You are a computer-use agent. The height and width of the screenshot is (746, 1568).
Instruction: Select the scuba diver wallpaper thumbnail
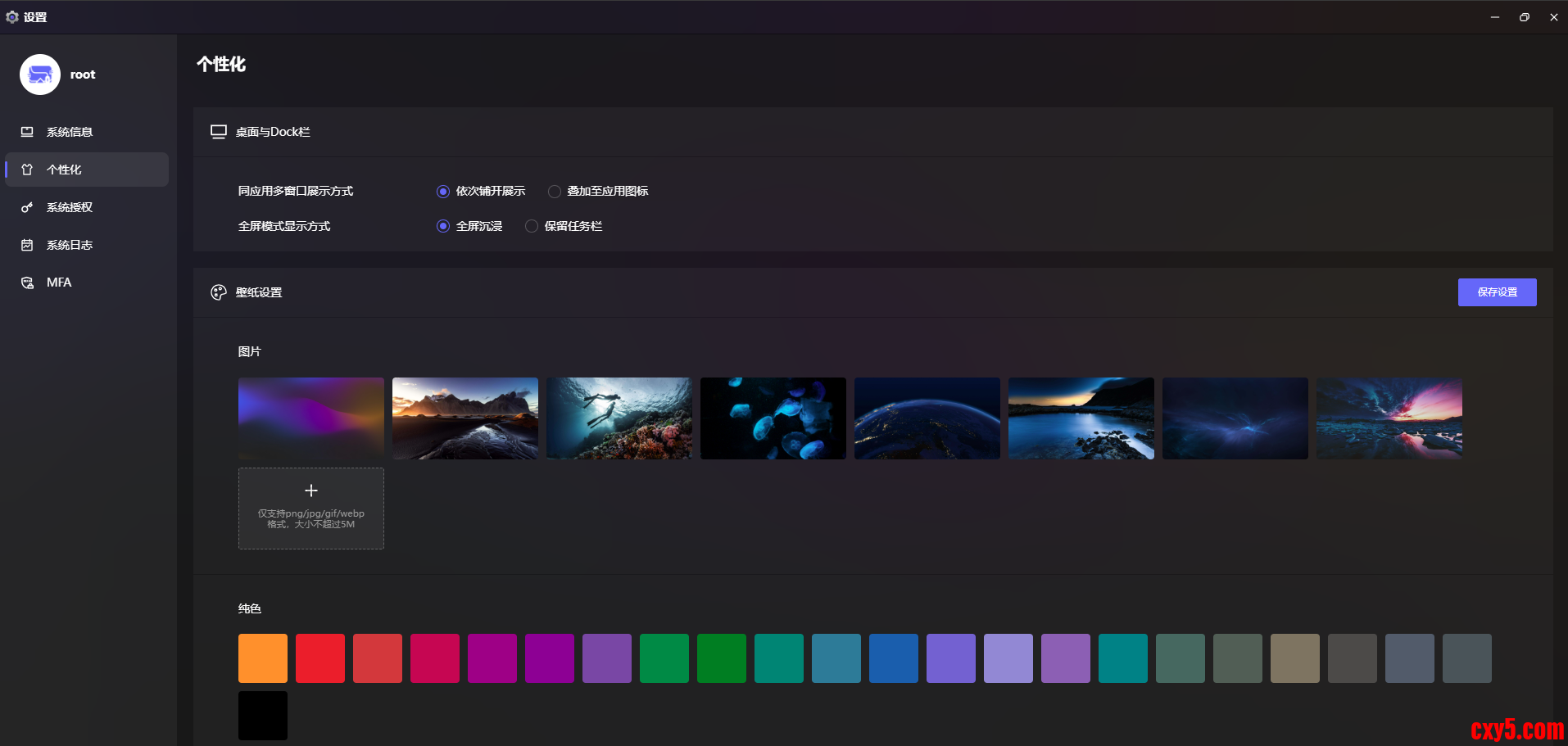click(x=619, y=418)
